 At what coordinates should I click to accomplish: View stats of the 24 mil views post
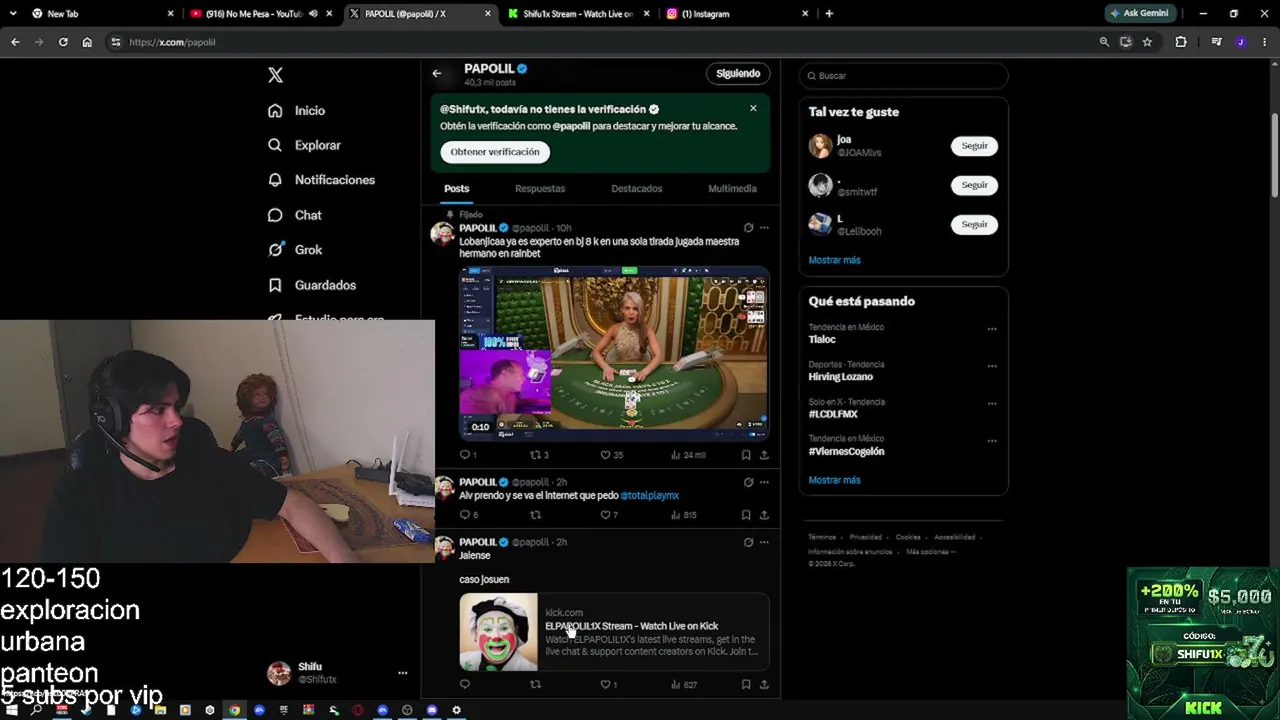coord(689,455)
